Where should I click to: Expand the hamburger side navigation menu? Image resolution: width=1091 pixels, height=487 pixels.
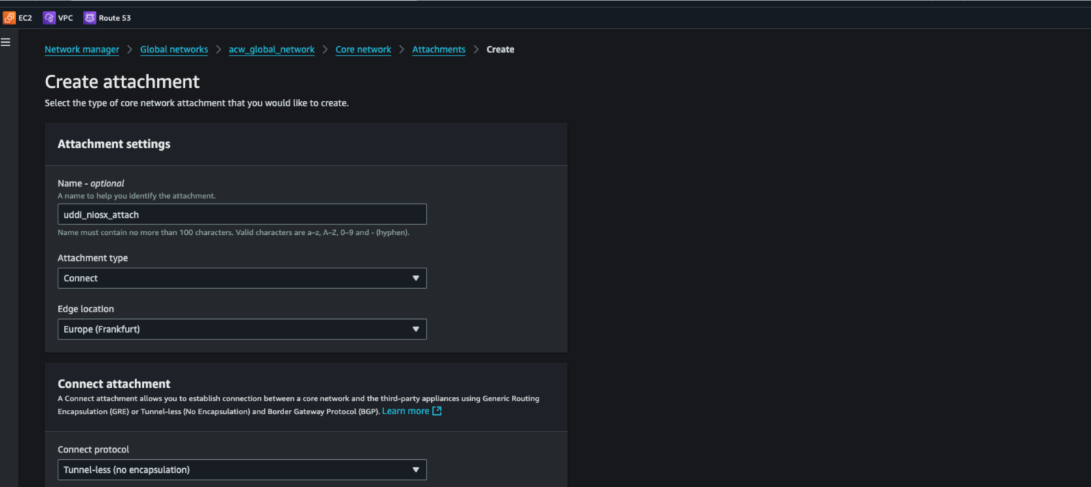pyautogui.click(x=6, y=42)
